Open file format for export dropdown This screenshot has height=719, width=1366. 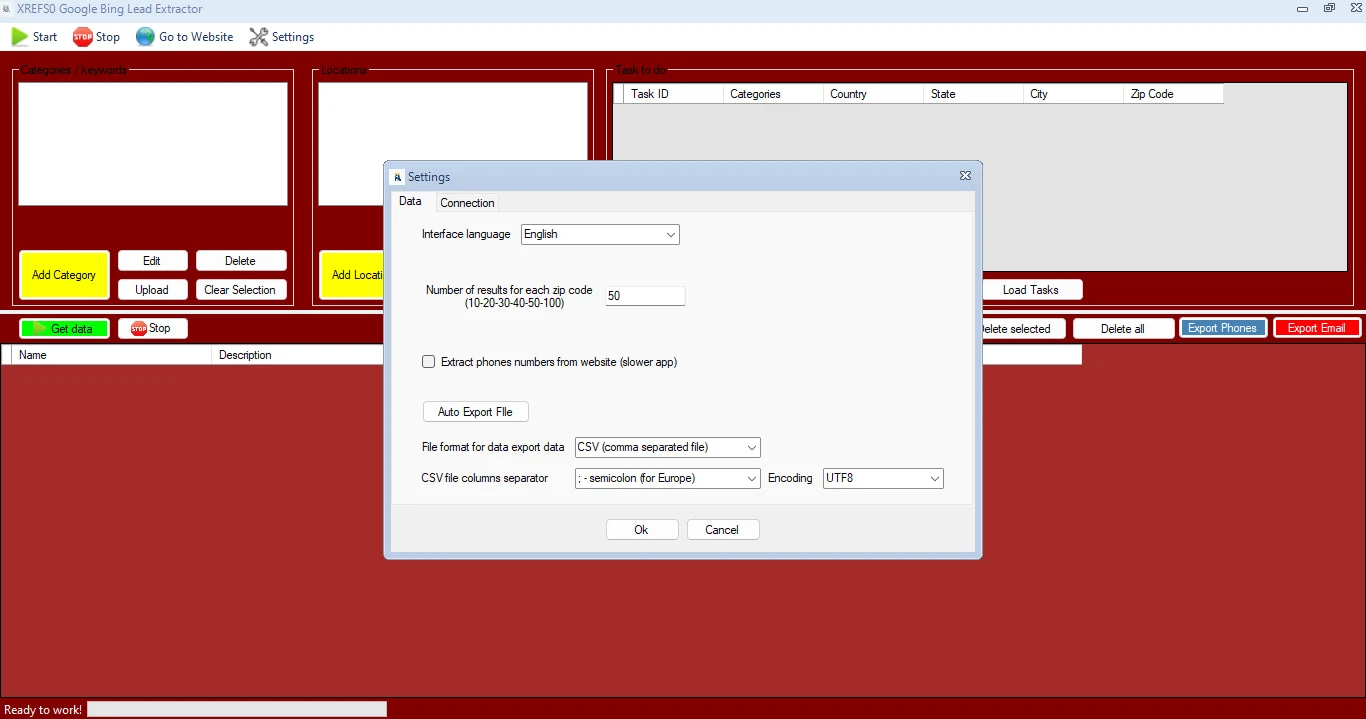[x=667, y=447]
